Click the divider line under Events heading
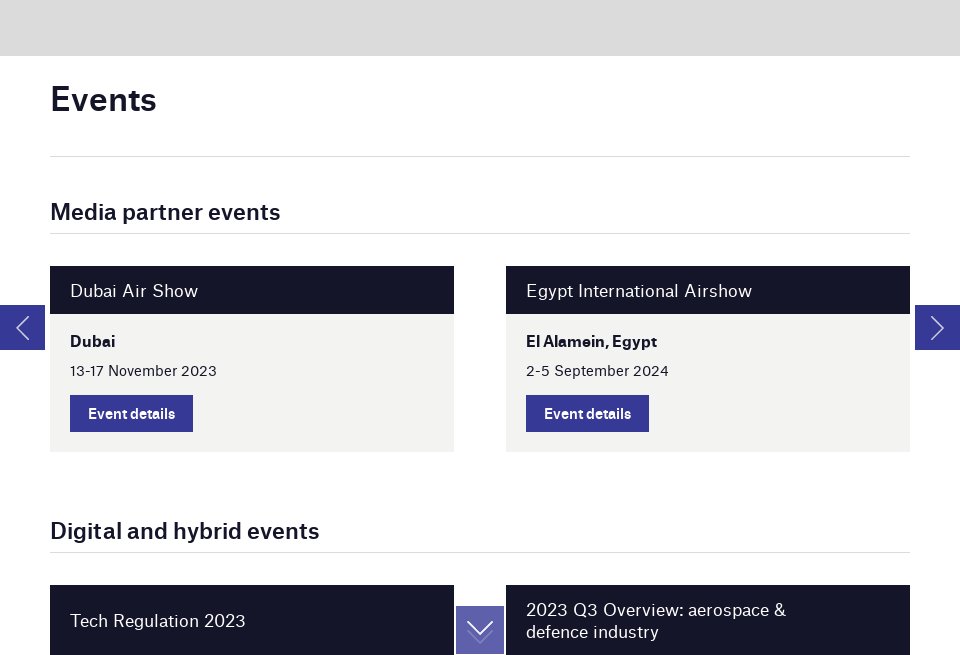 coord(480,156)
